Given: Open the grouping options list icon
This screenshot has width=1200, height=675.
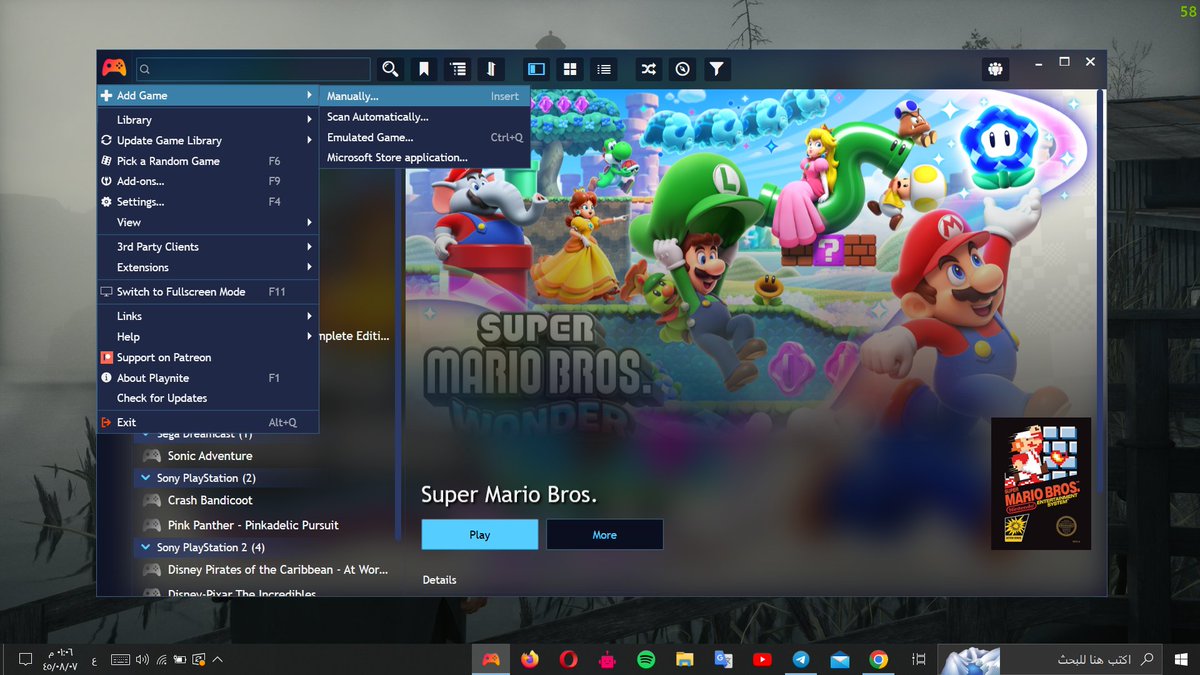Looking at the screenshot, I should 458,69.
